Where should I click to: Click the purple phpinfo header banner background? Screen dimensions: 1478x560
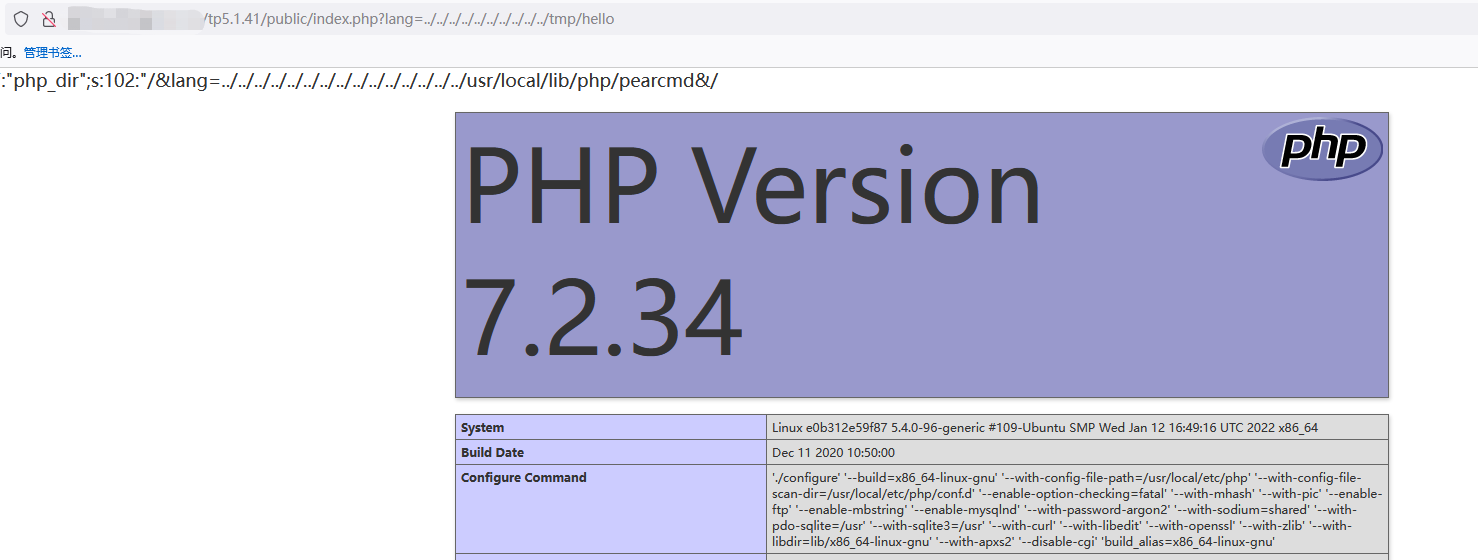click(922, 255)
